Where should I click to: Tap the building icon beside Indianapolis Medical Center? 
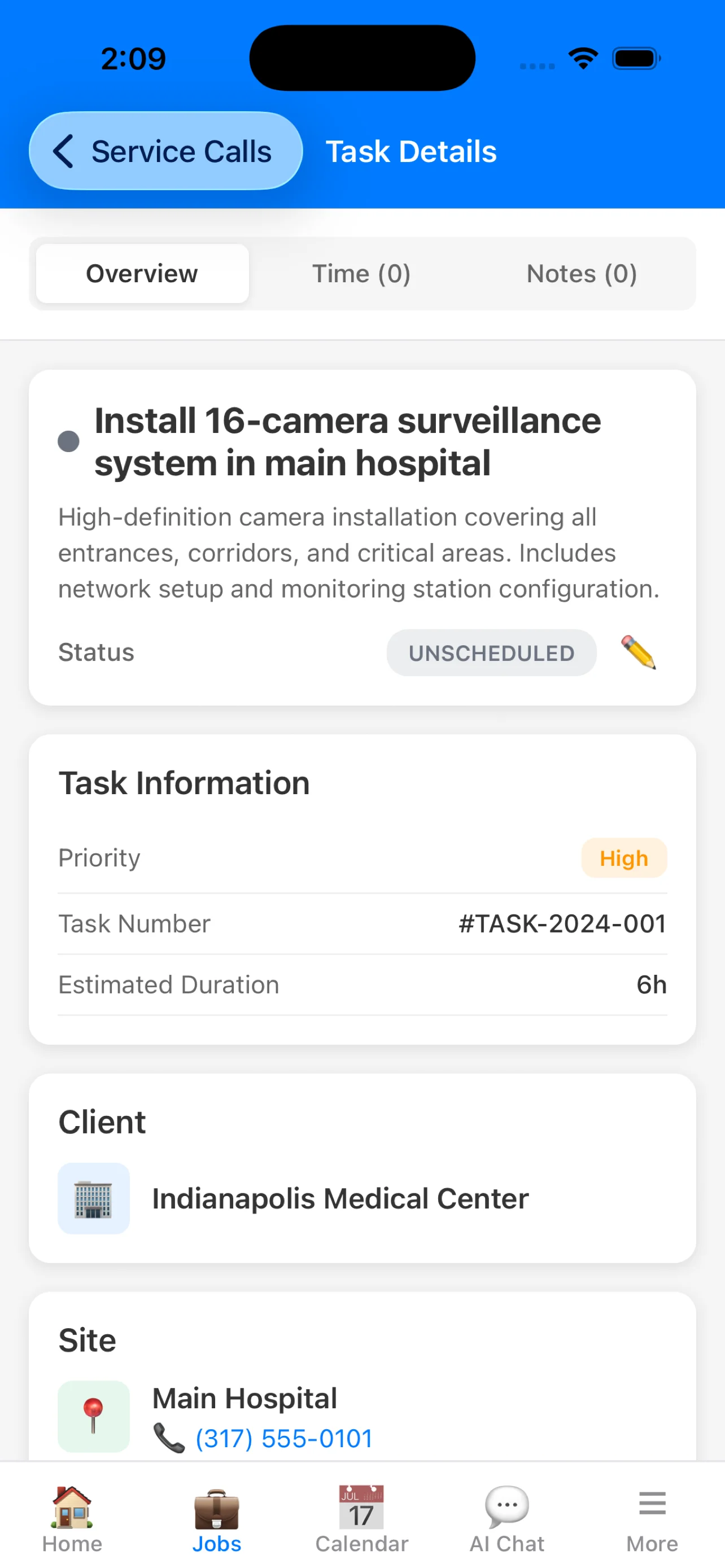pos(94,1197)
